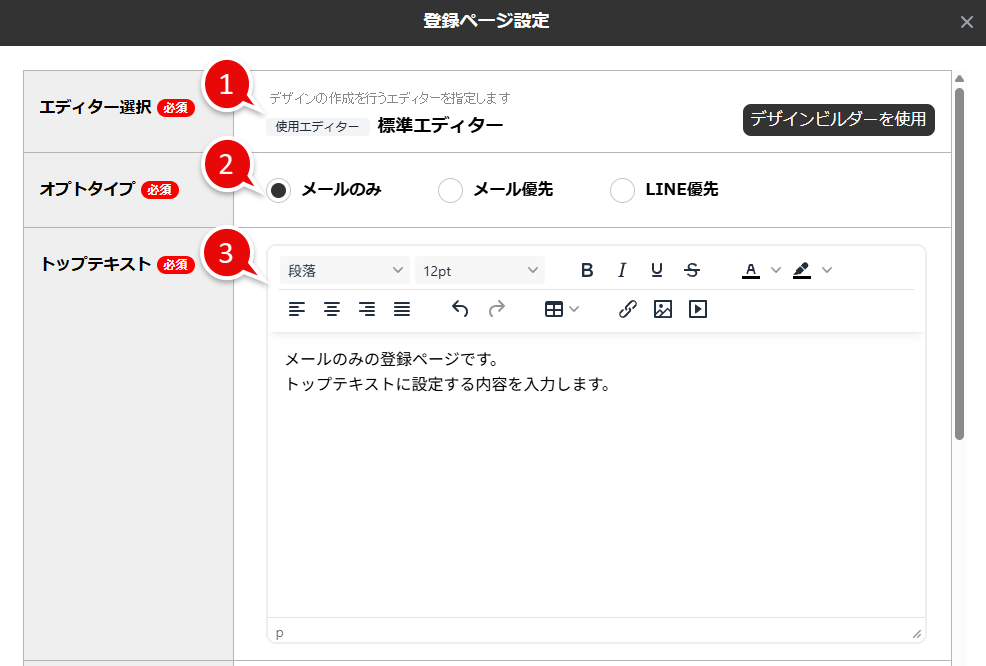The width and height of the screenshot is (986, 666).
Task: Open the 12pt font size dropdown
Action: (480, 269)
